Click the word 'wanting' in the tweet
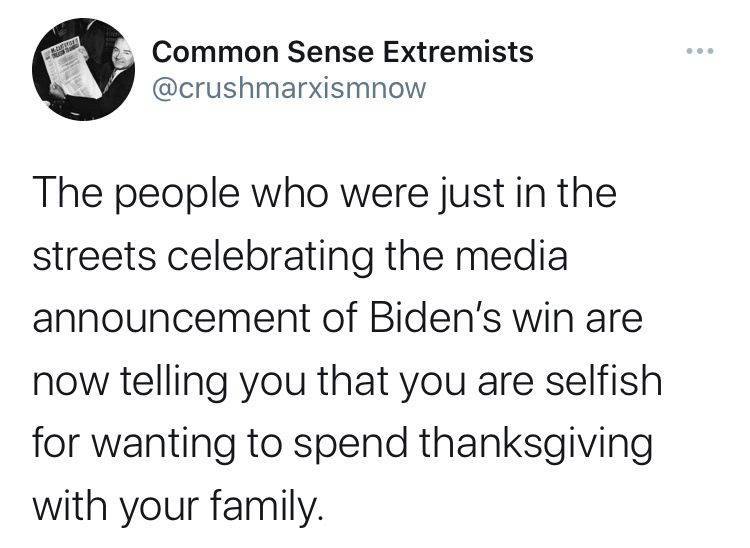750x548 pixels. 163,444
